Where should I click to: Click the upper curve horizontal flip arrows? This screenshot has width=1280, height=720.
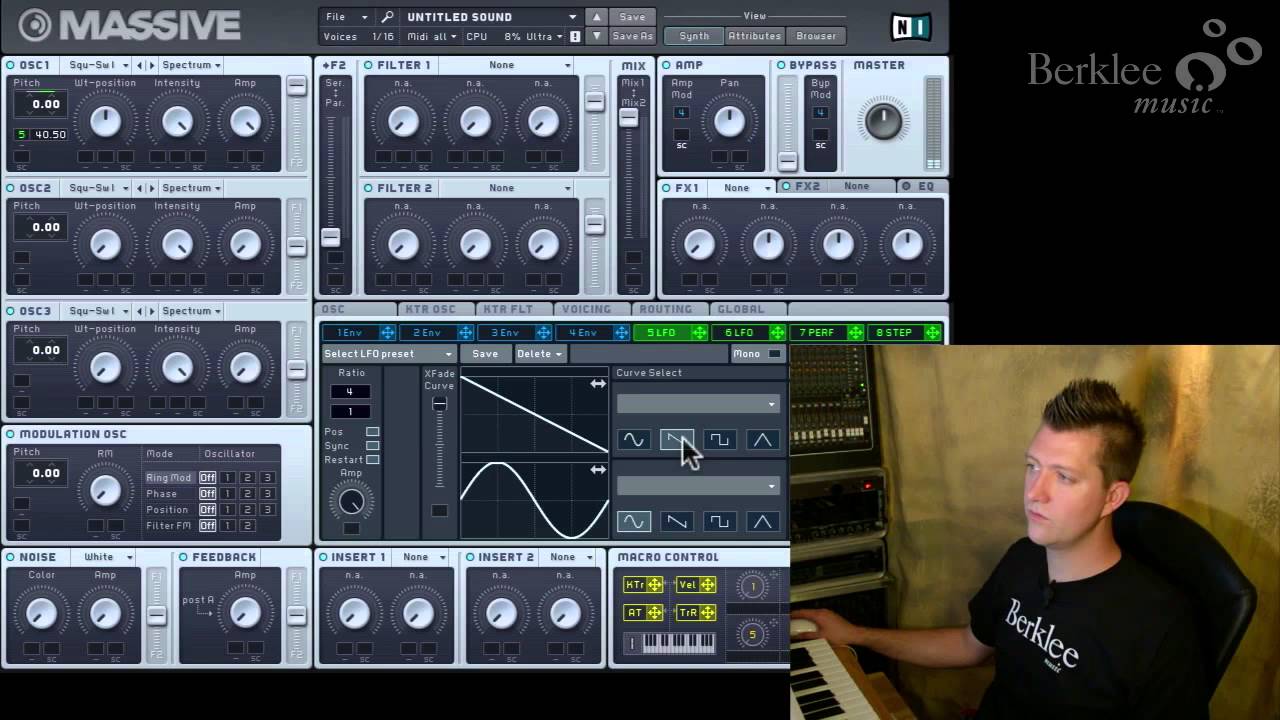598,384
